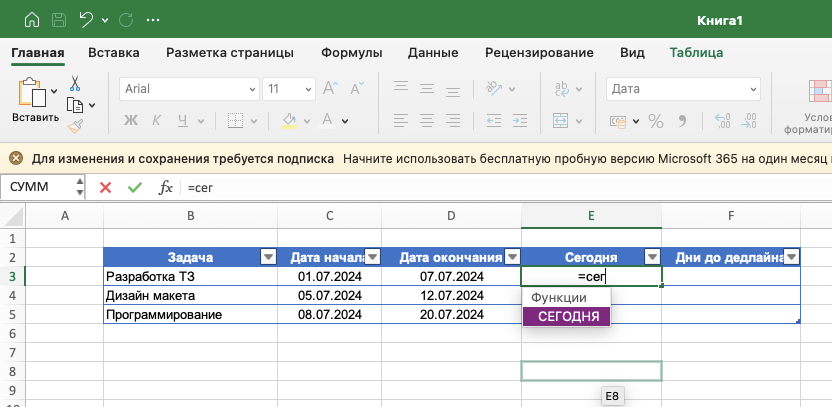Close the subscription required notification bar
The width and height of the screenshot is (832, 407).
16,159
